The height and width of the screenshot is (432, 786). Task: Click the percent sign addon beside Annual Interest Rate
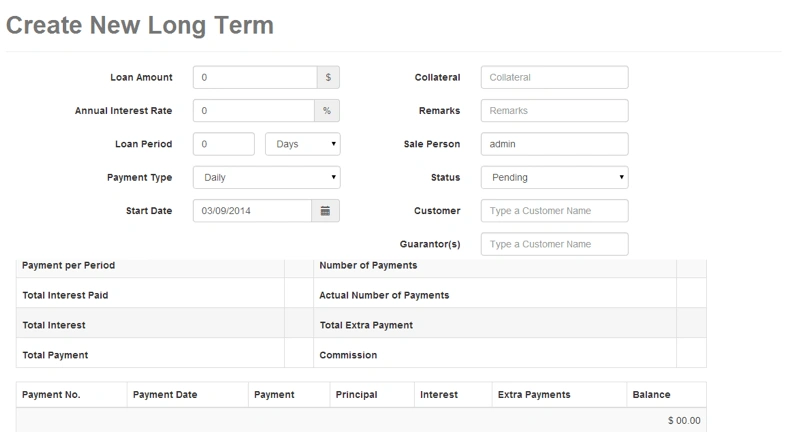pyautogui.click(x=327, y=111)
